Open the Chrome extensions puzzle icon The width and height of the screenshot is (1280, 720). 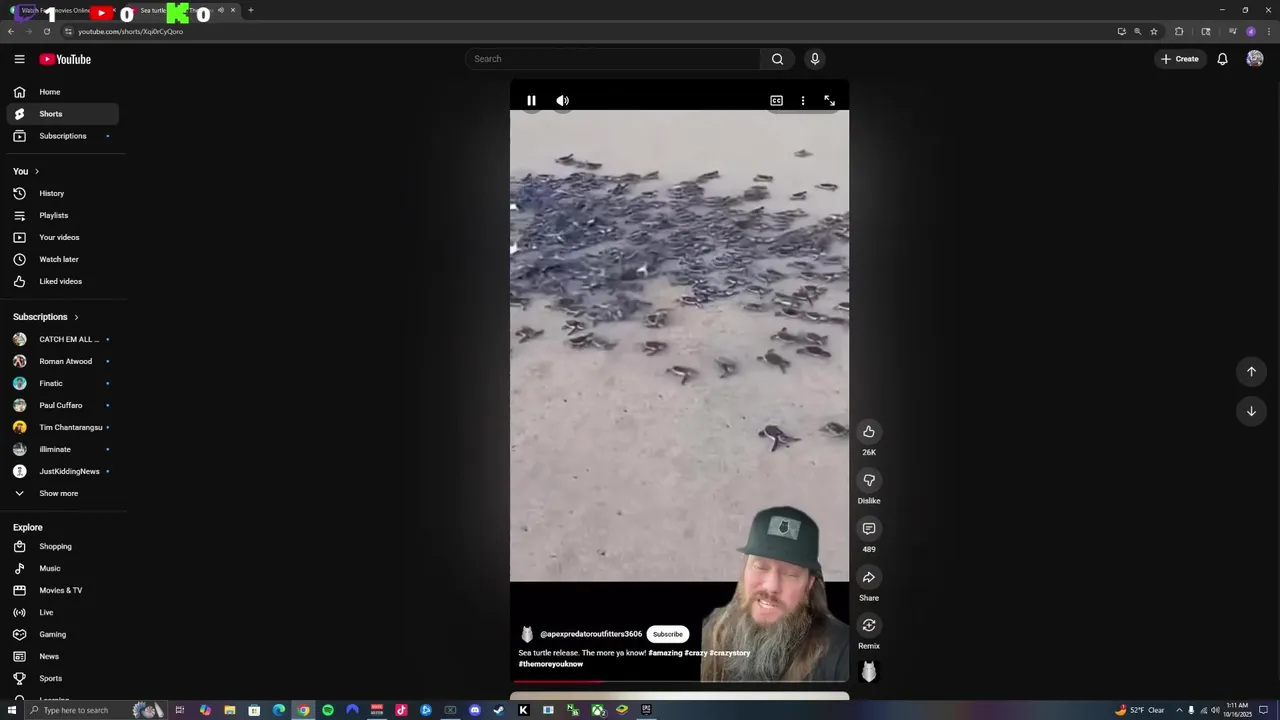[1179, 31]
